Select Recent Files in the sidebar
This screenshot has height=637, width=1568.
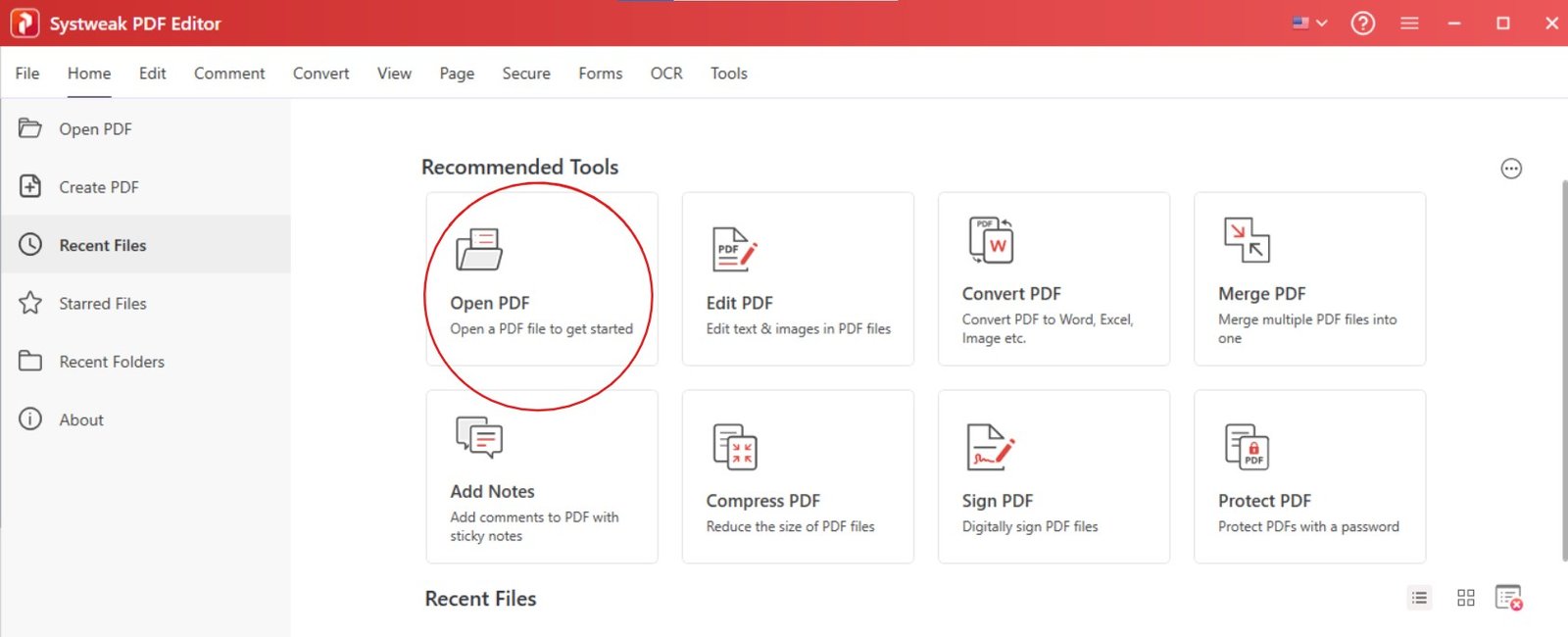[x=146, y=244]
